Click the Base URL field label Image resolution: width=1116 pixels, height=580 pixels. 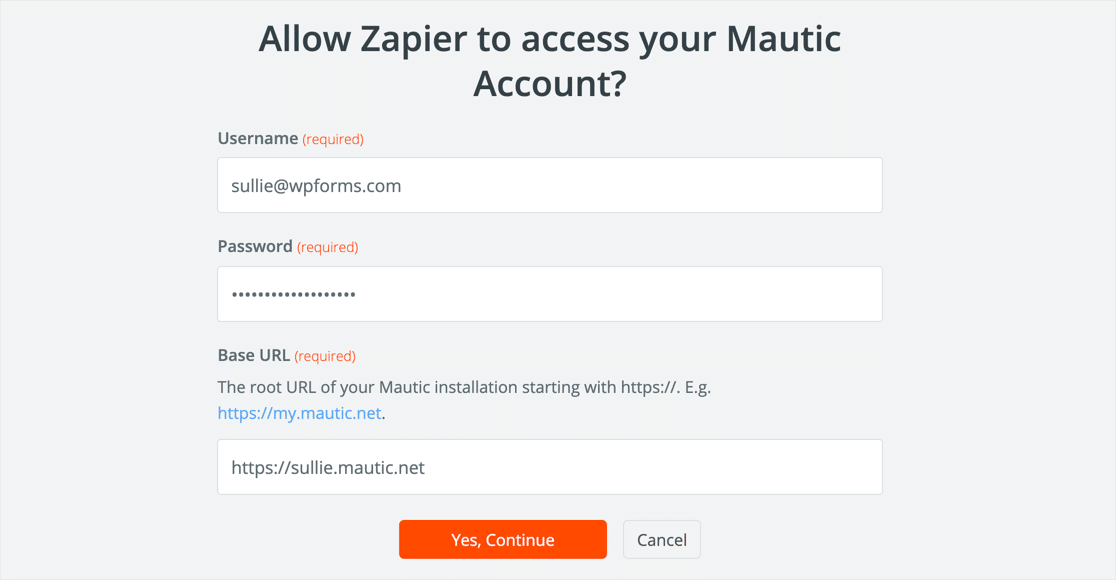[x=253, y=356]
